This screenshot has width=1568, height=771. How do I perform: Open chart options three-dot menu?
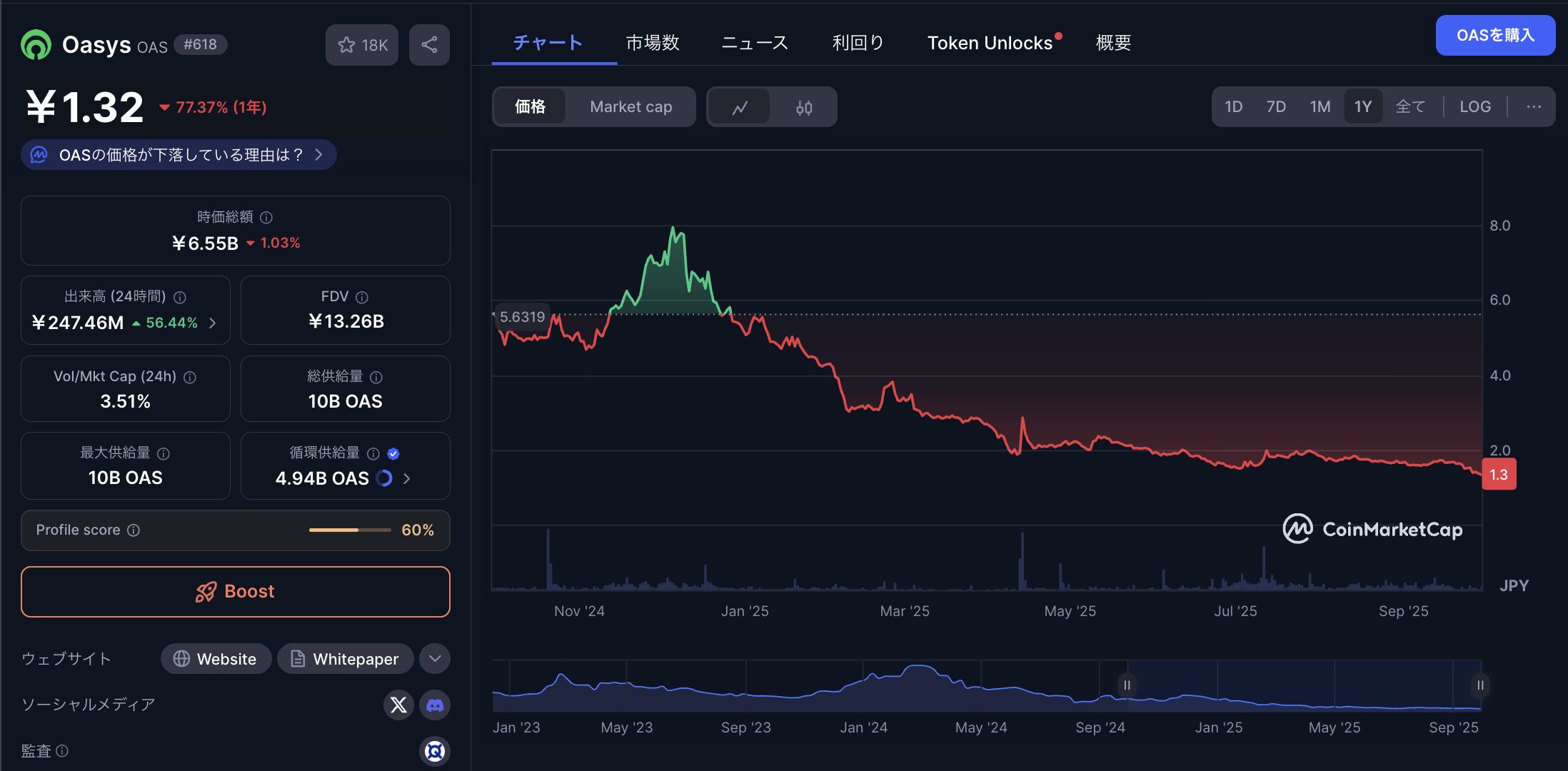click(1533, 107)
